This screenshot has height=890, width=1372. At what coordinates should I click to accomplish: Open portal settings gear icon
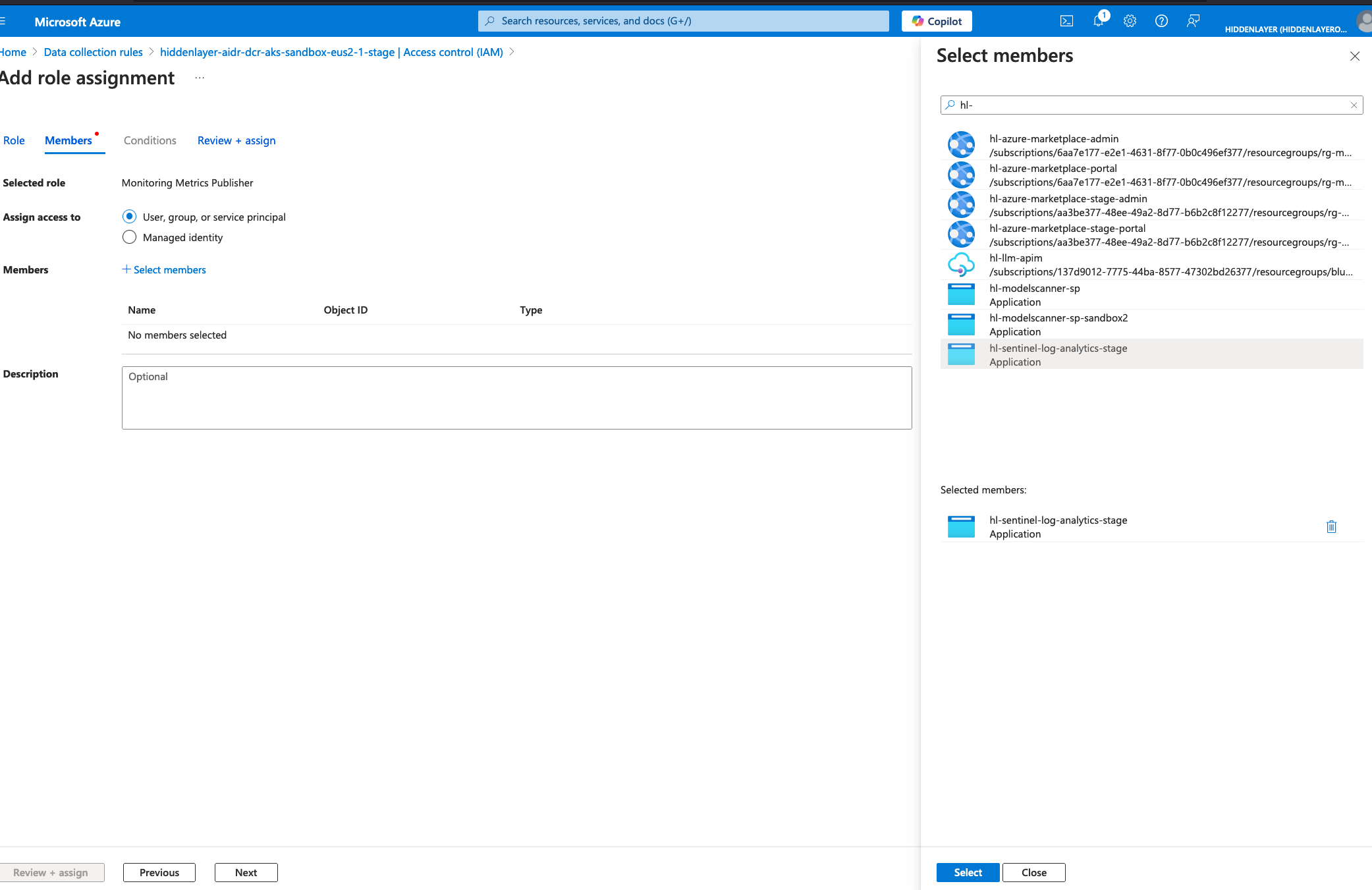[x=1130, y=21]
